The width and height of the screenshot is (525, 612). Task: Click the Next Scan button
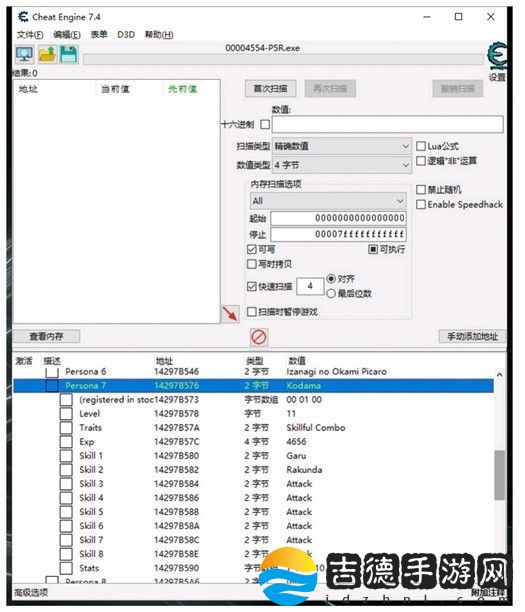point(330,89)
